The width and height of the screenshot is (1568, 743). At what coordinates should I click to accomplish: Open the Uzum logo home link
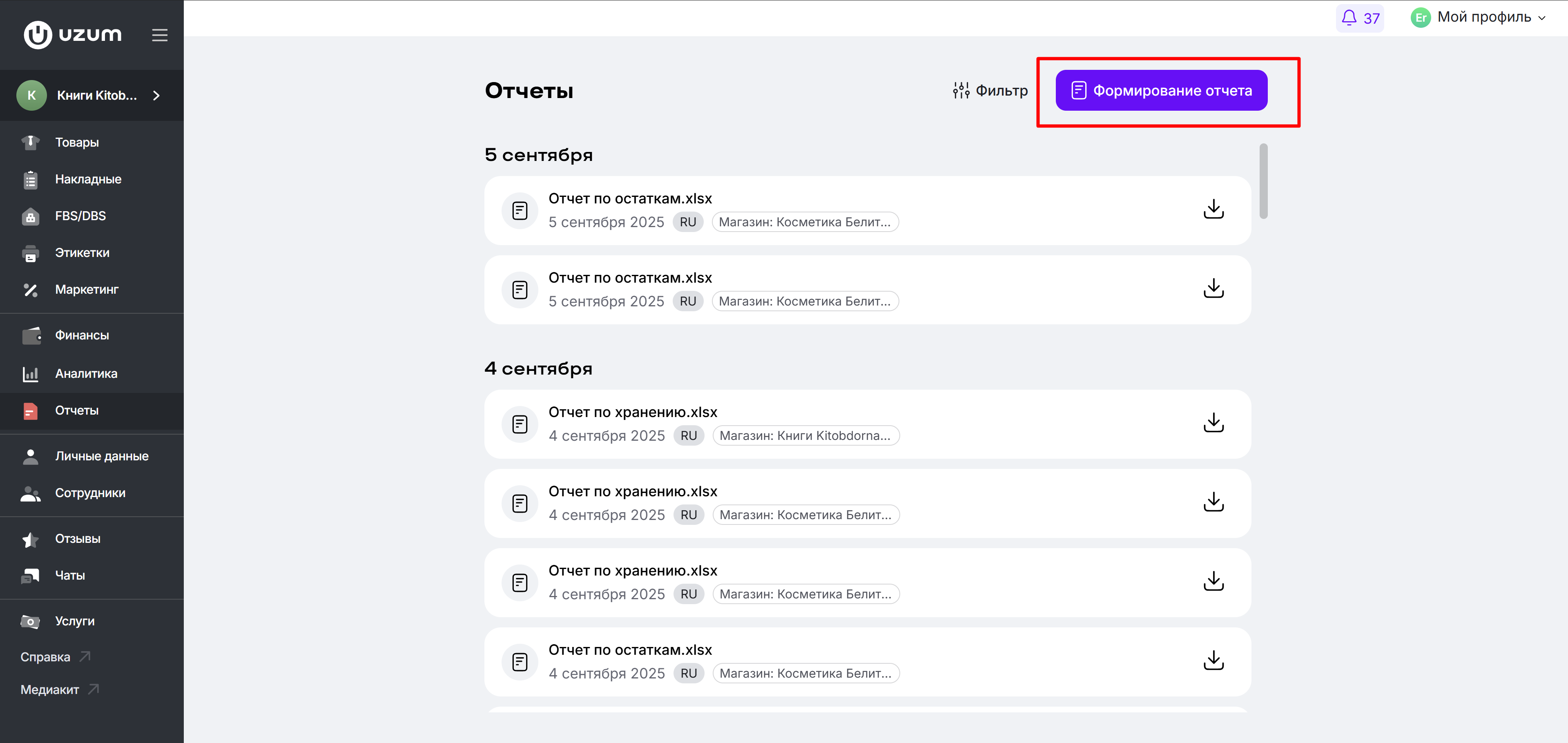click(x=72, y=35)
